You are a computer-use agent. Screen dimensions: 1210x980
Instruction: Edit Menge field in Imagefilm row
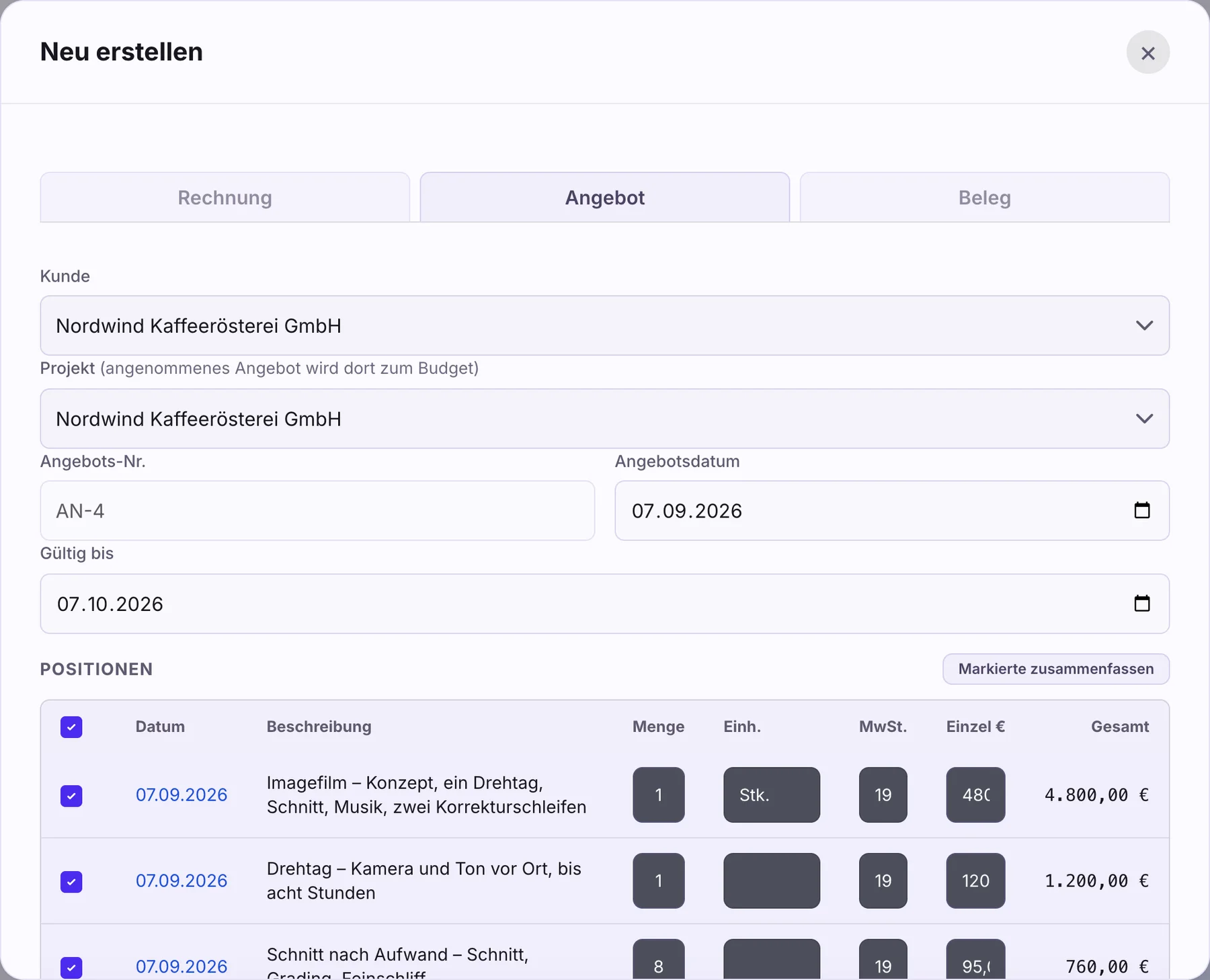[x=658, y=794]
